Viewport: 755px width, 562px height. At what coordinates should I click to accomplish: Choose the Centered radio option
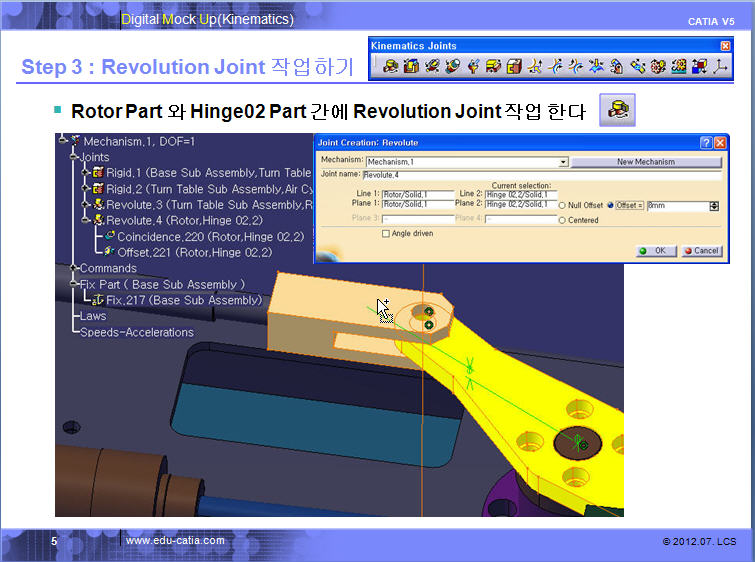tap(564, 220)
